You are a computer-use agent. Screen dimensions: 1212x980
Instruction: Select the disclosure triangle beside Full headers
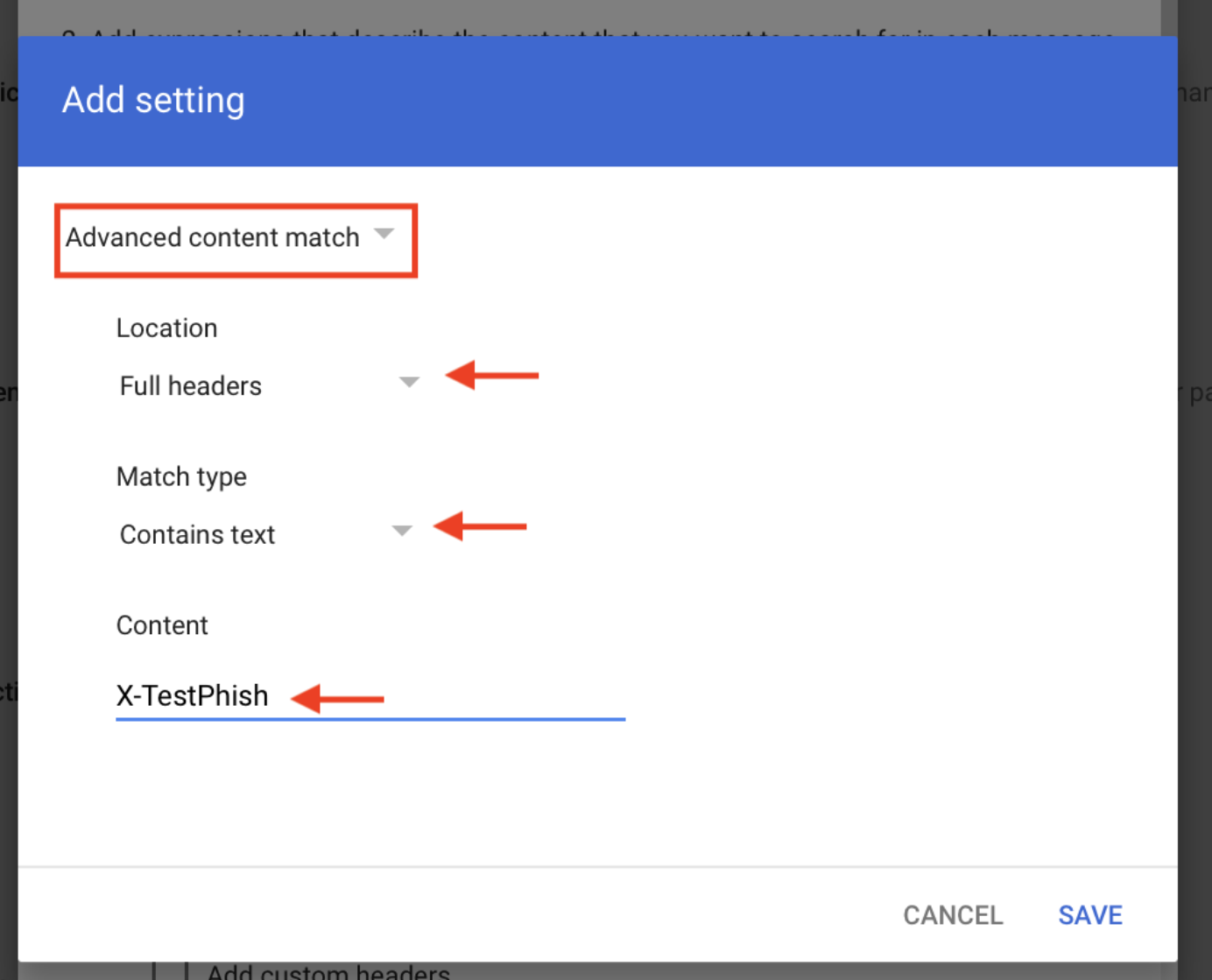click(409, 383)
